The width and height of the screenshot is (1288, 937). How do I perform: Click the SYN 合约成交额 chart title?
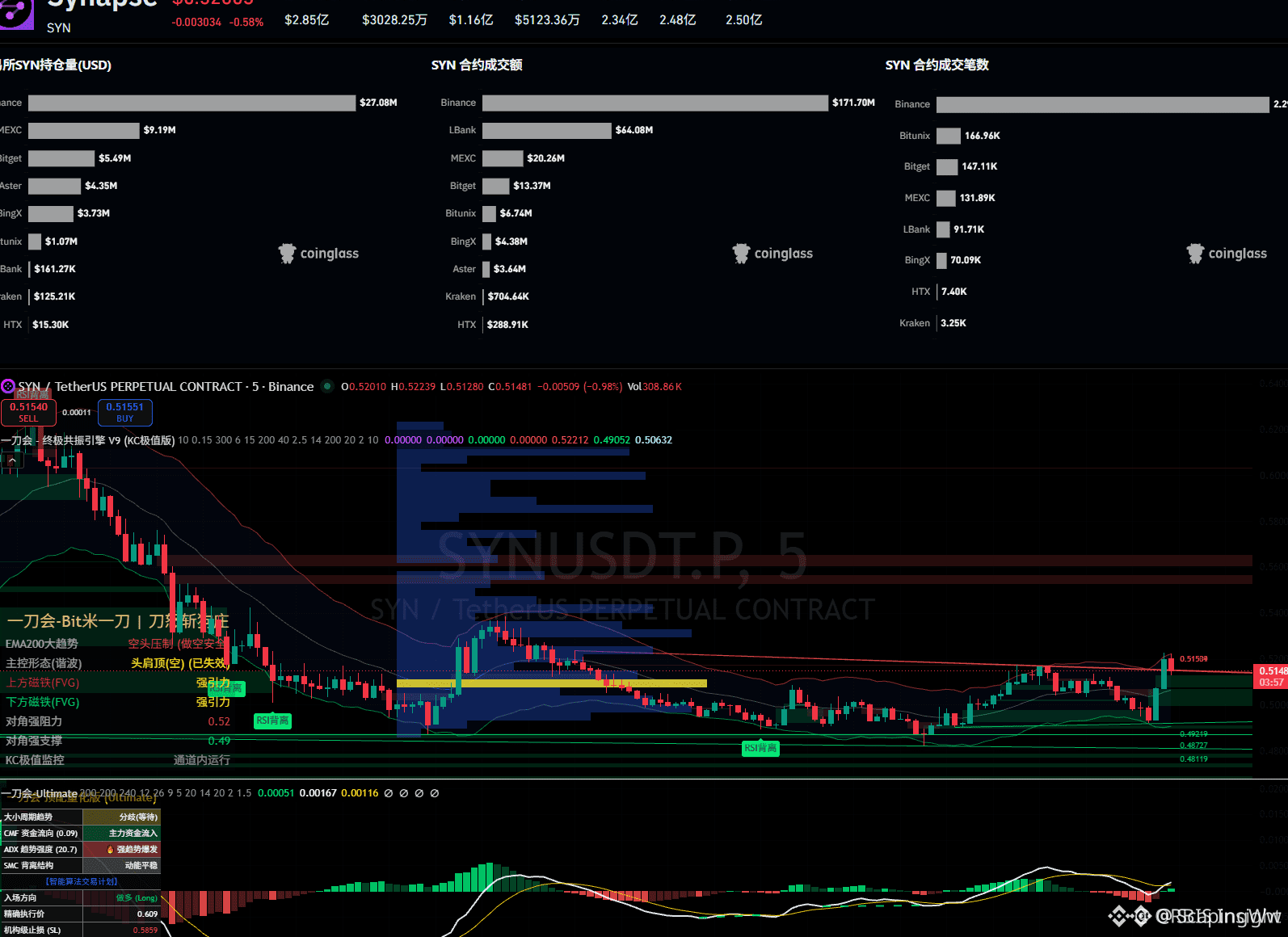tap(477, 65)
